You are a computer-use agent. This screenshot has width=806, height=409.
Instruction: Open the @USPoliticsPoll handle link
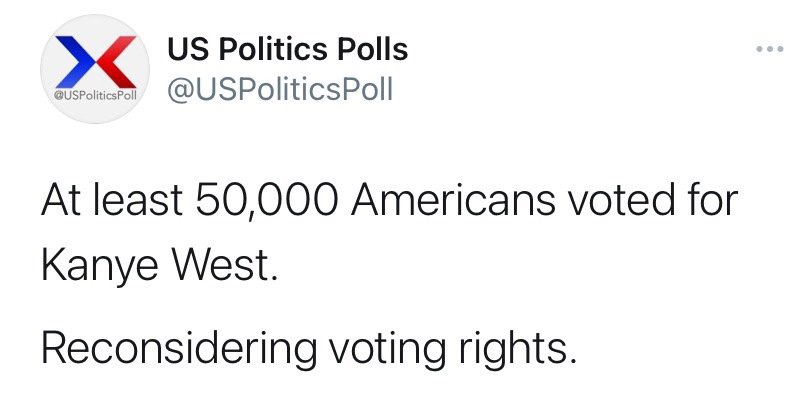[280, 89]
